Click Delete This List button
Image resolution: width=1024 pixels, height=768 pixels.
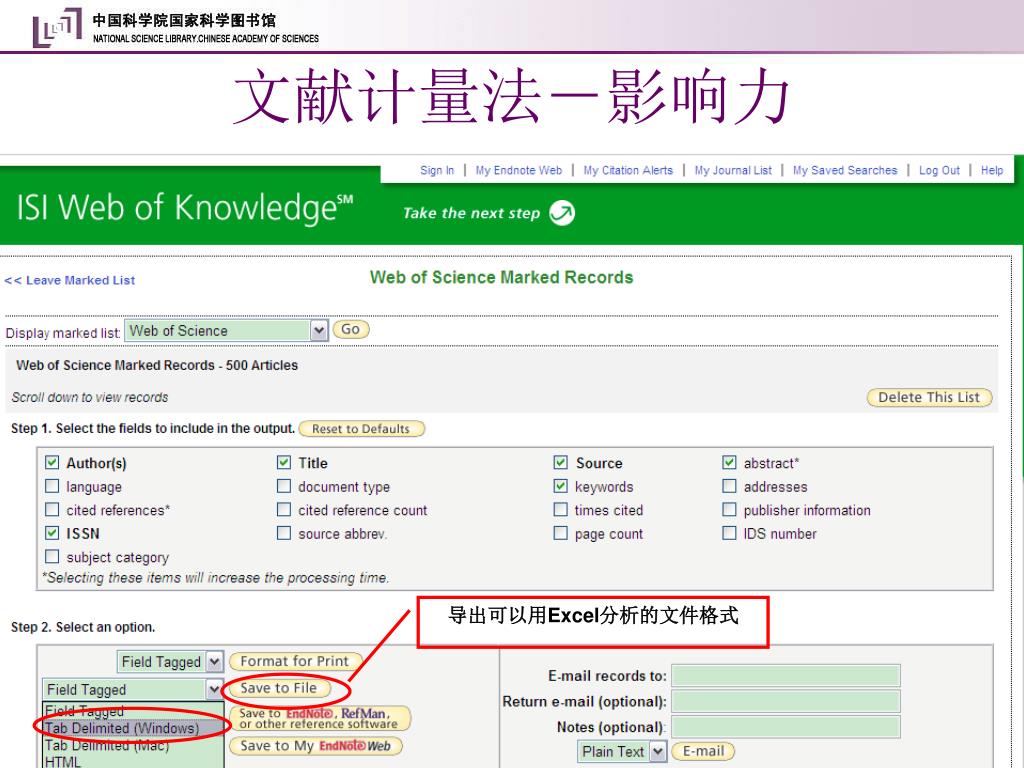point(929,397)
